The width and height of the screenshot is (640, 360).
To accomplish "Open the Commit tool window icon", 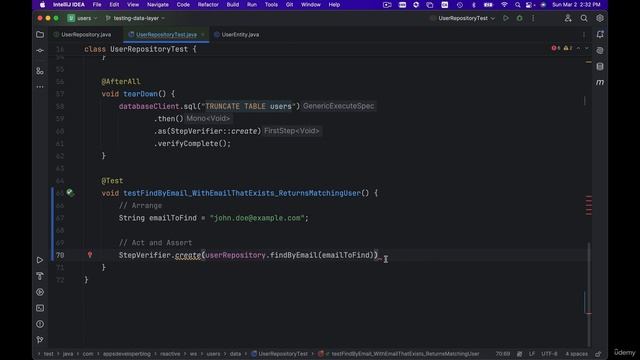I will coord(40,51).
